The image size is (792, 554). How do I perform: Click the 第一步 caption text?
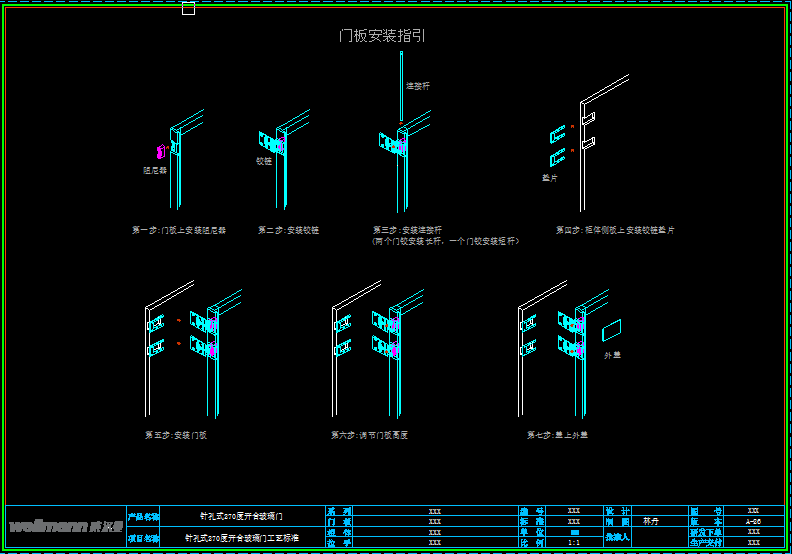tap(179, 230)
